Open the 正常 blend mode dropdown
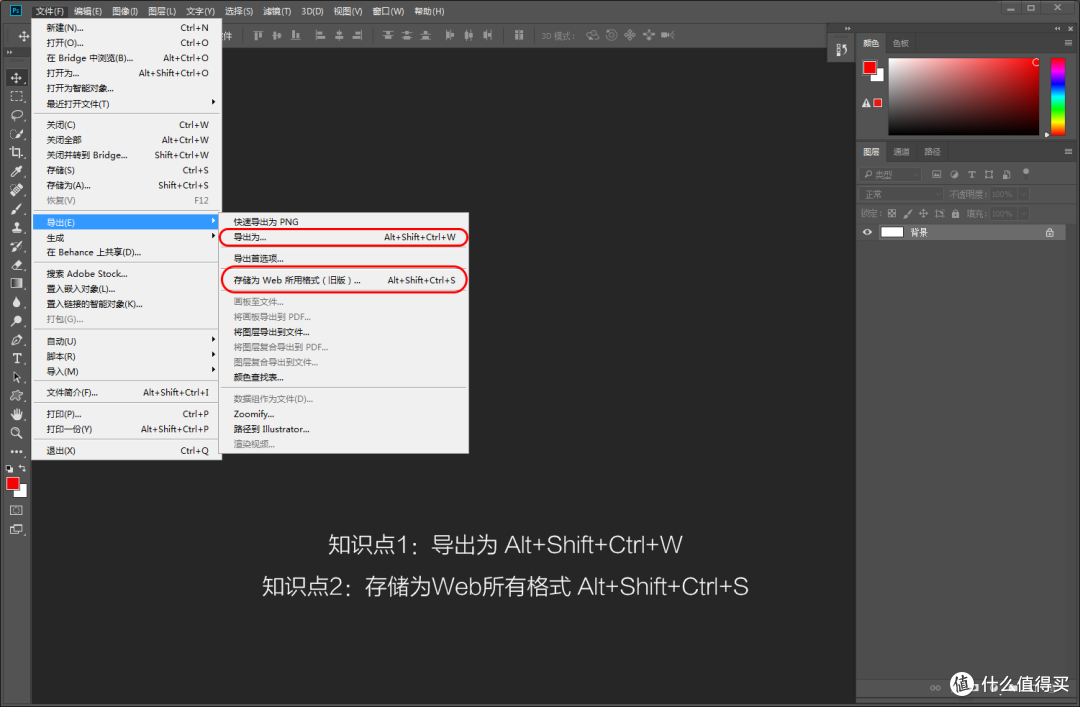 [x=900, y=194]
